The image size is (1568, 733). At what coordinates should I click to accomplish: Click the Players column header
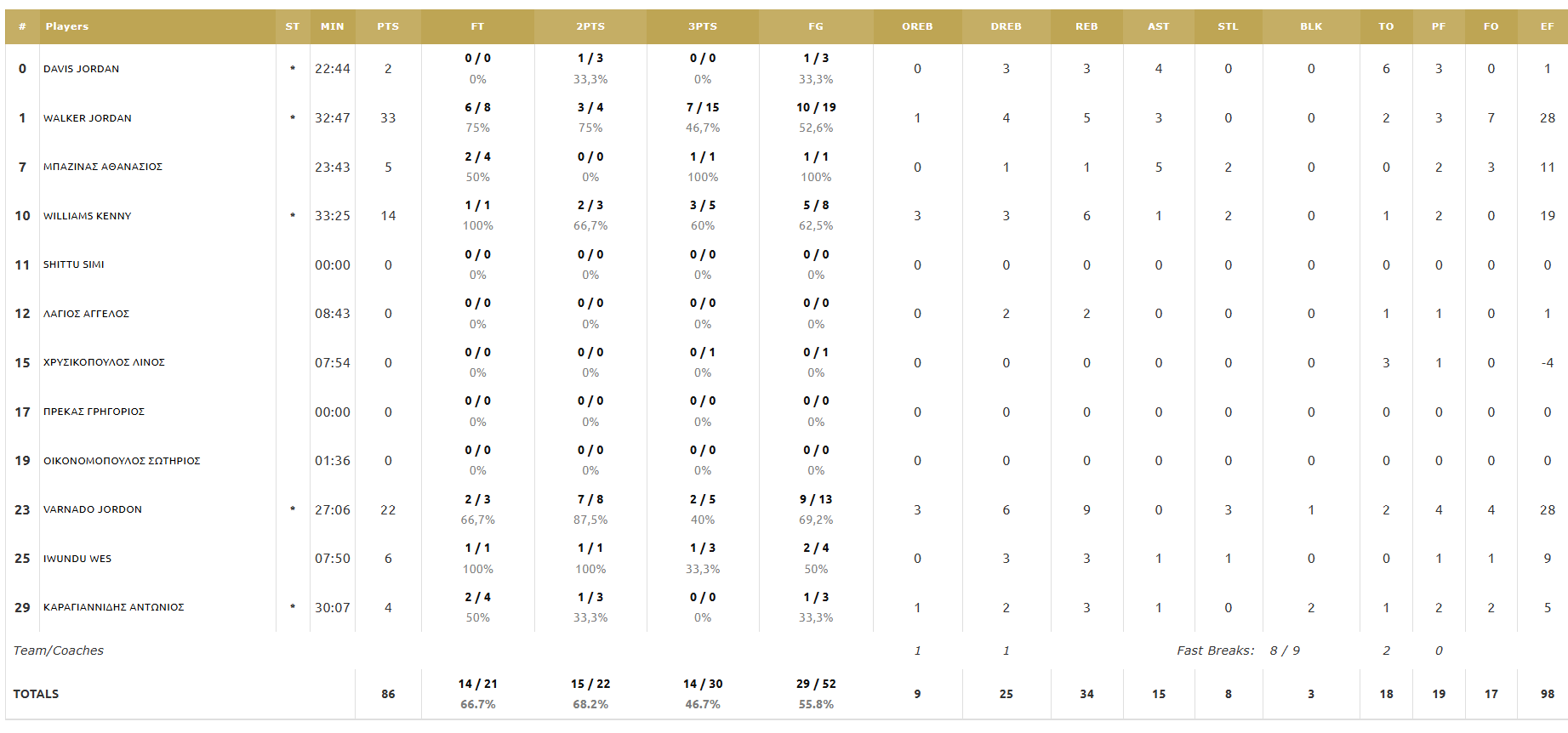tap(67, 26)
